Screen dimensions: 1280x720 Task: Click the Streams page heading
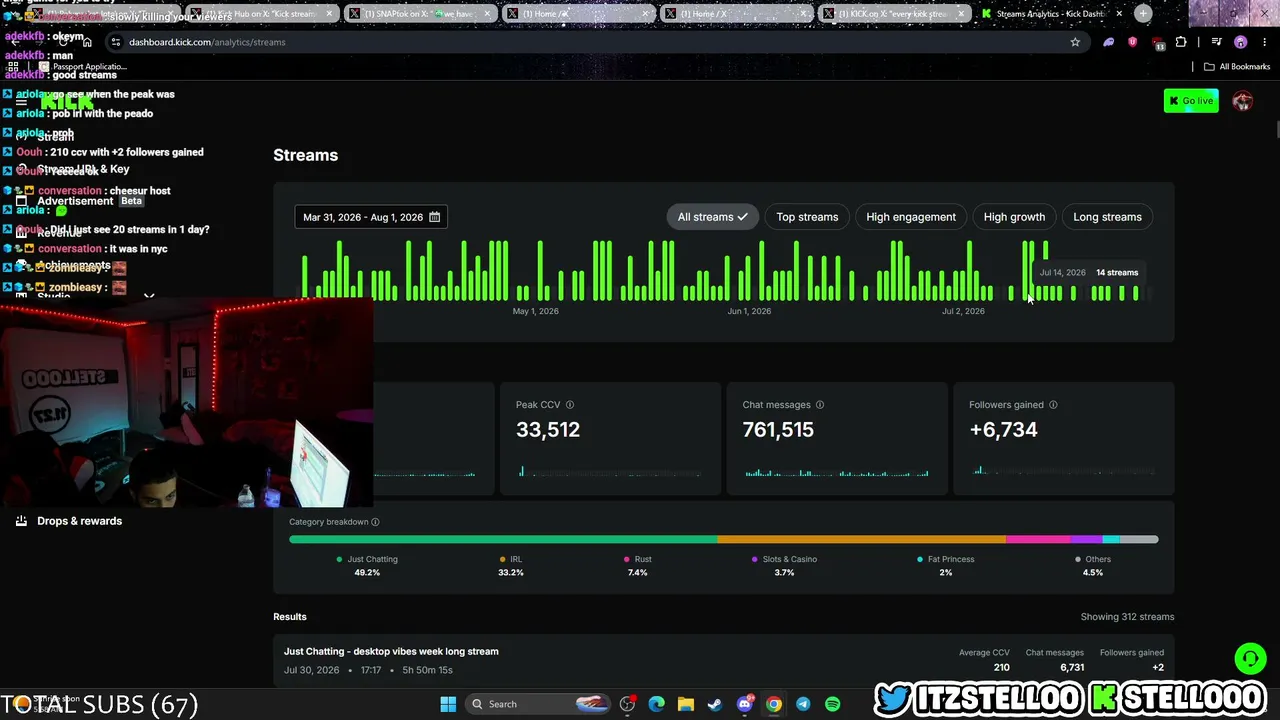pos(306,155)
